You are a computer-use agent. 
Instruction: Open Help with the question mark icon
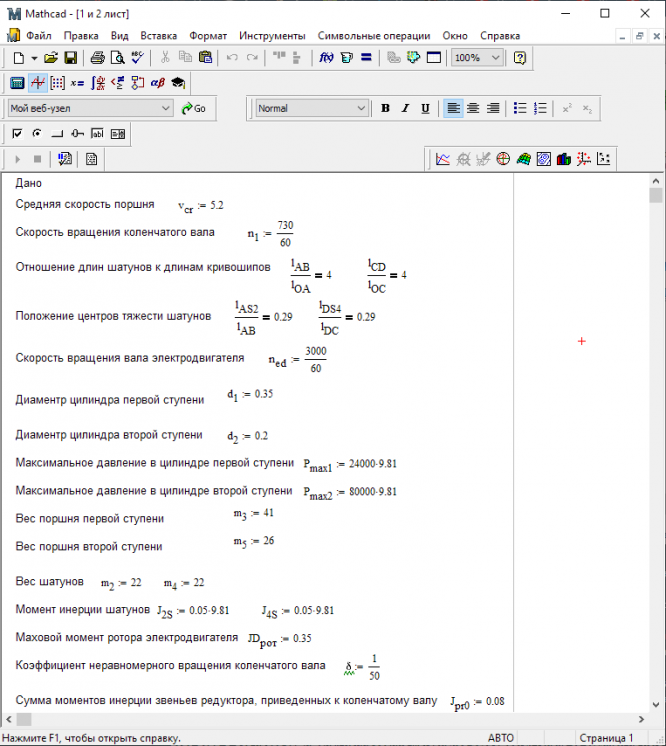(520, 58)
